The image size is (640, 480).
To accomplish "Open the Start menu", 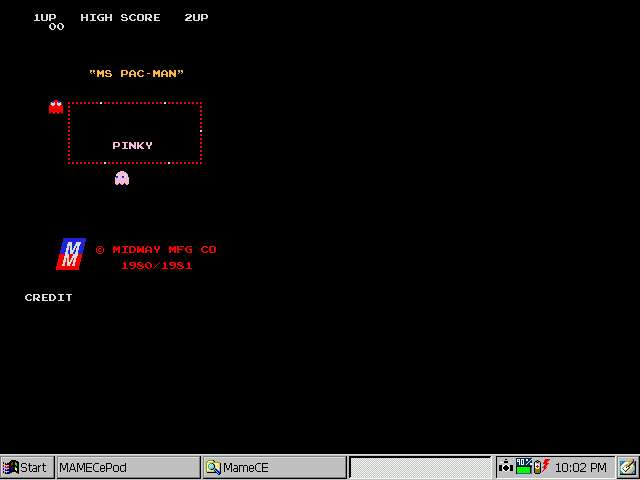I will (x=27, y=467).
